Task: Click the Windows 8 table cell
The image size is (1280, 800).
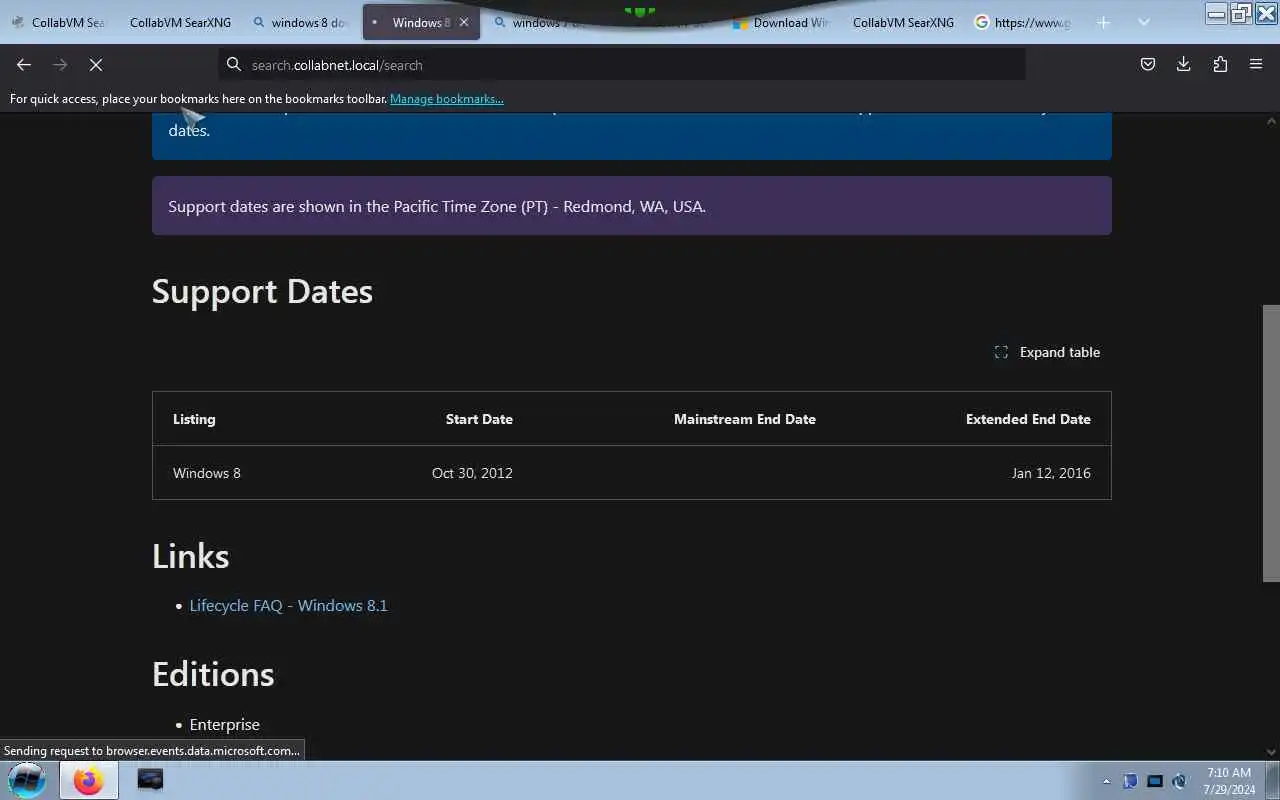Action: pos(207,473)
